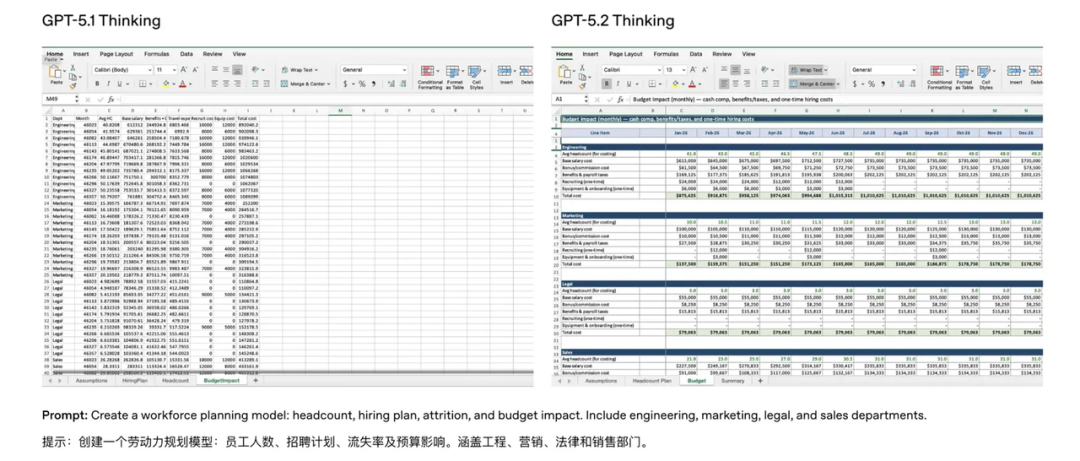The width and height of the screenshot is (1080, 461).
Task: Open font name dropdown showing Calibri (Body)
Action: tap(122, 70)
